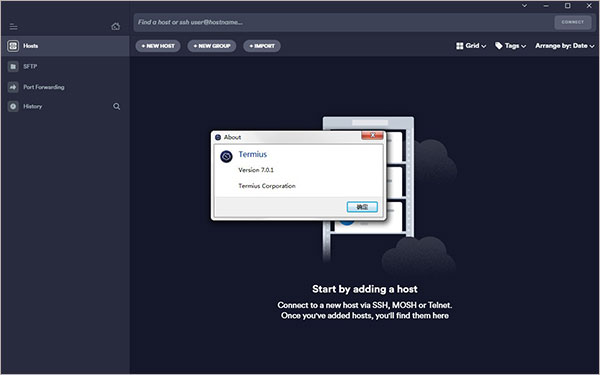Screen dimensions: 600x375
Task: Click the + NEW HOST button
Action: click(158, 46)
